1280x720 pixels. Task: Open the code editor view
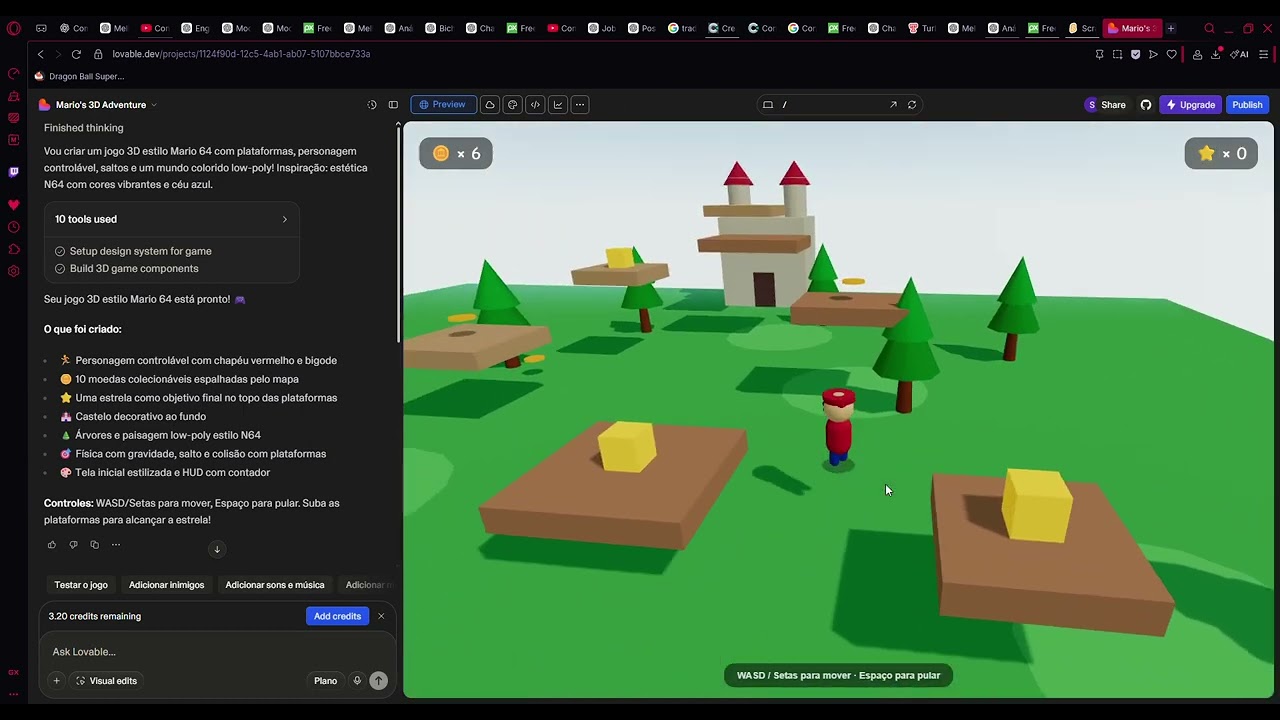pyautogui.click(x=535, y=105)
